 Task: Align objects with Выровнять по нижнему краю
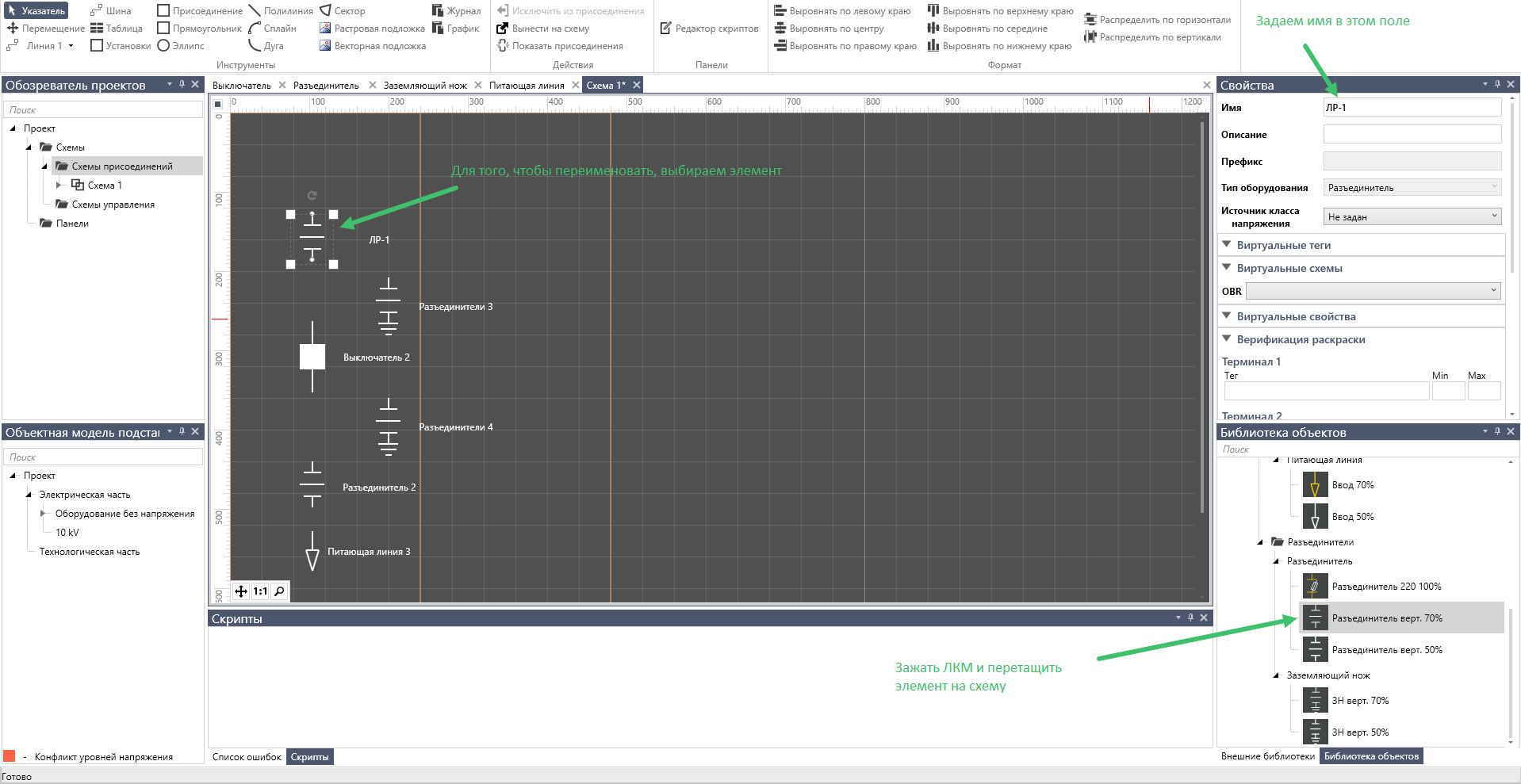point(999,46)
